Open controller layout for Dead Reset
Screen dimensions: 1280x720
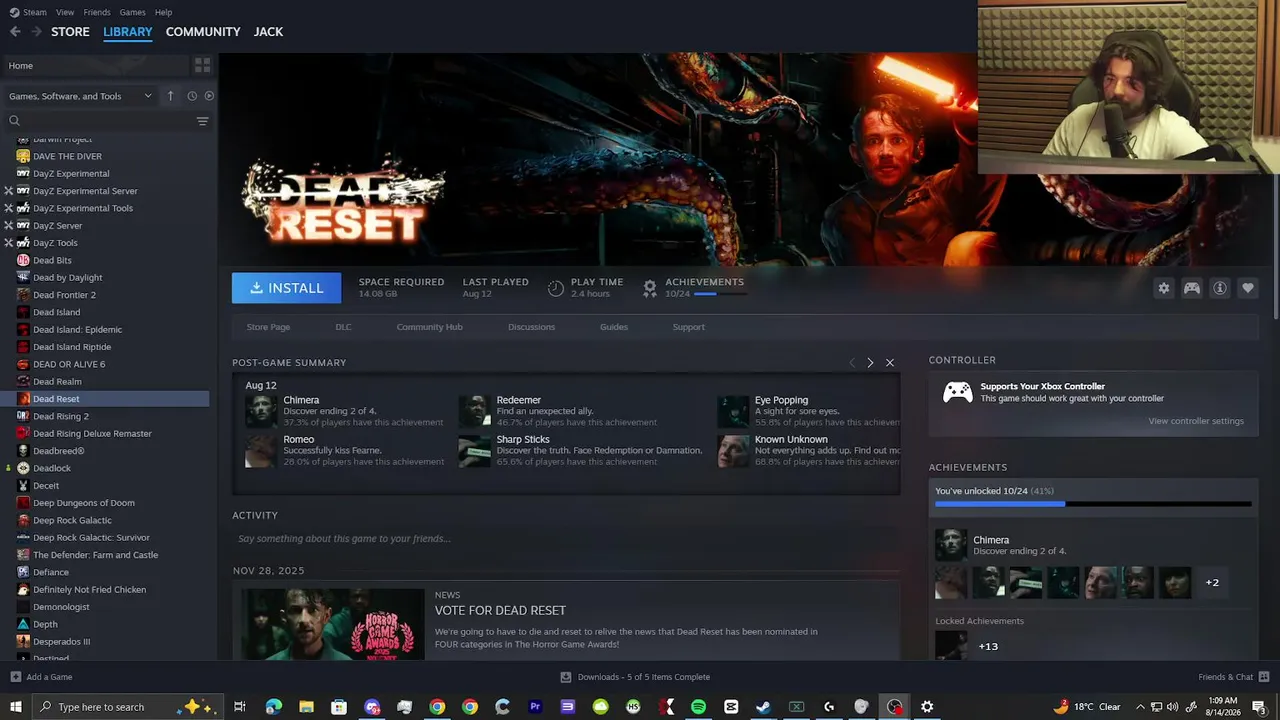click(1192, 288)
